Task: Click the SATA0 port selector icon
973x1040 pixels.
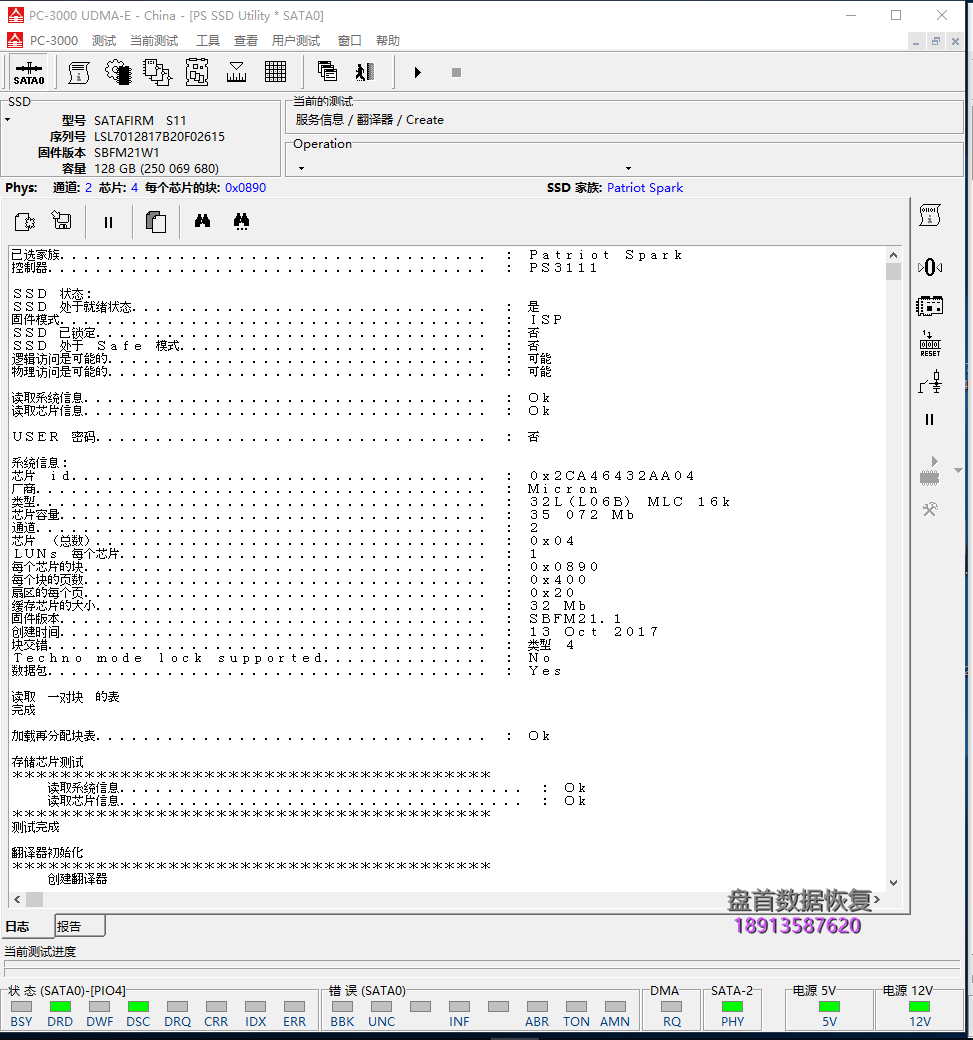Action: pyautogui.click(x=29, y=72)
